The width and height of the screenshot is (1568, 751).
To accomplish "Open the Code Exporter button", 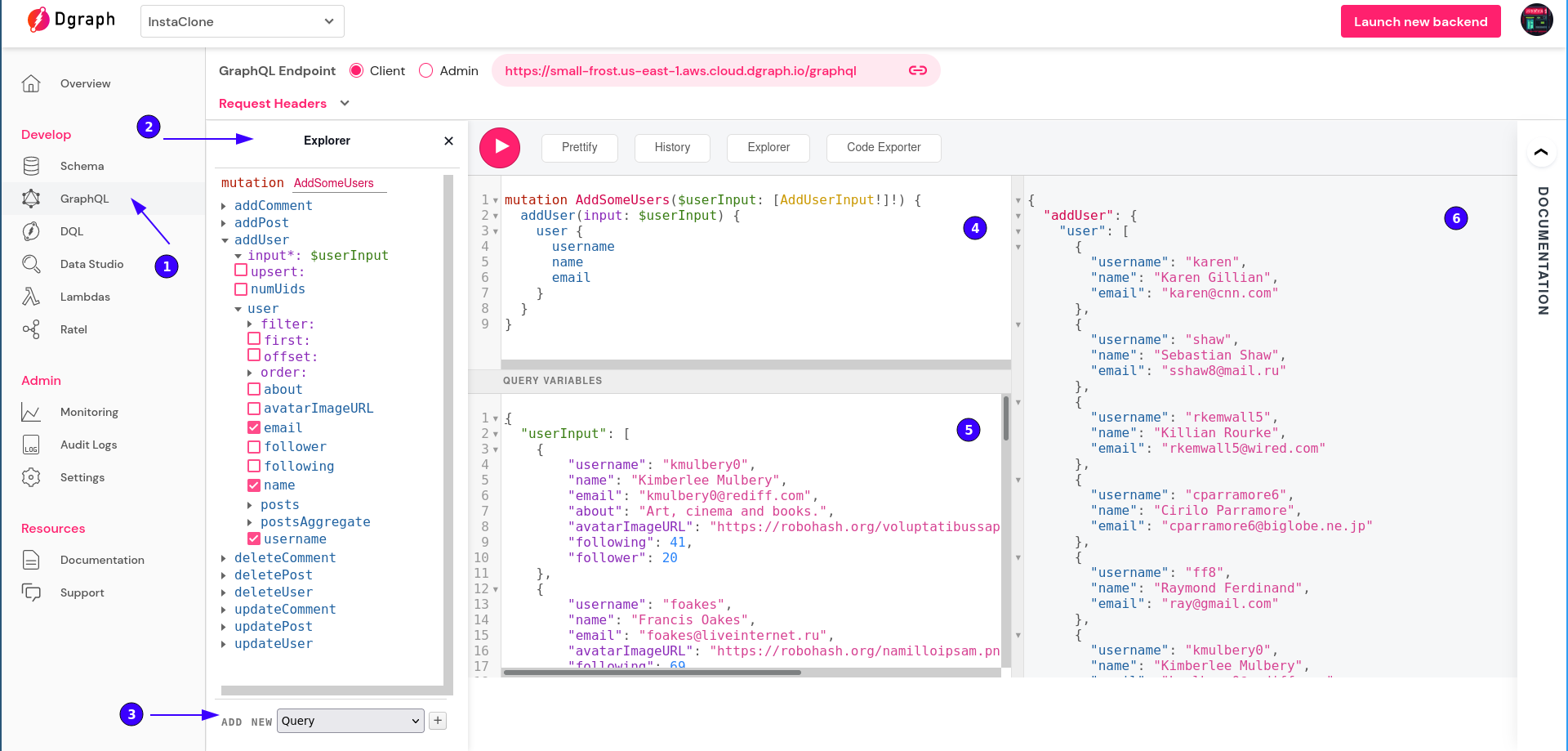I will pyautogui.click(x=884, y=148).
